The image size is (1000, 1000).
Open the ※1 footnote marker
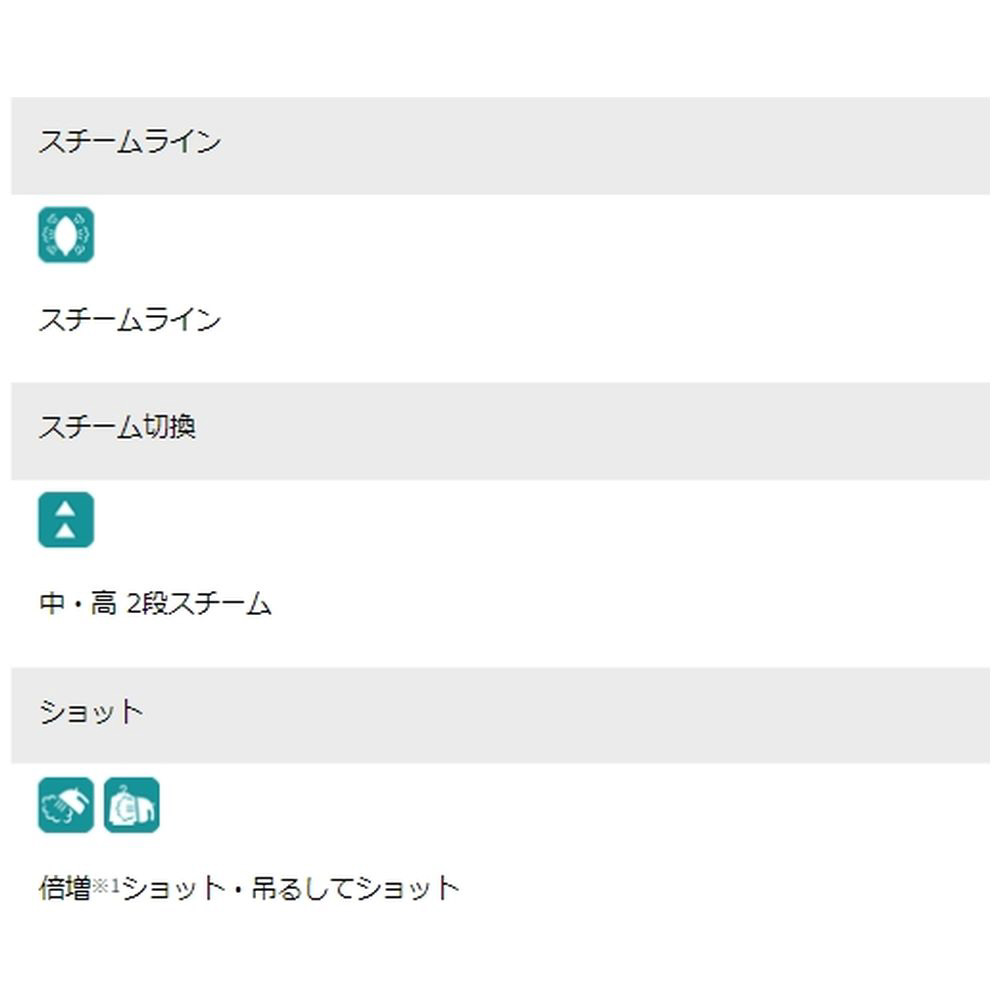pos(105,885)
